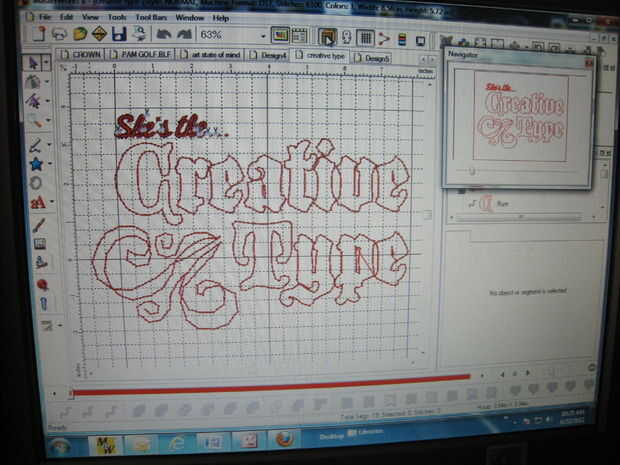Switch to the creative type tab
The height and width of the screenshot is (465, 620).
[320, 56]
